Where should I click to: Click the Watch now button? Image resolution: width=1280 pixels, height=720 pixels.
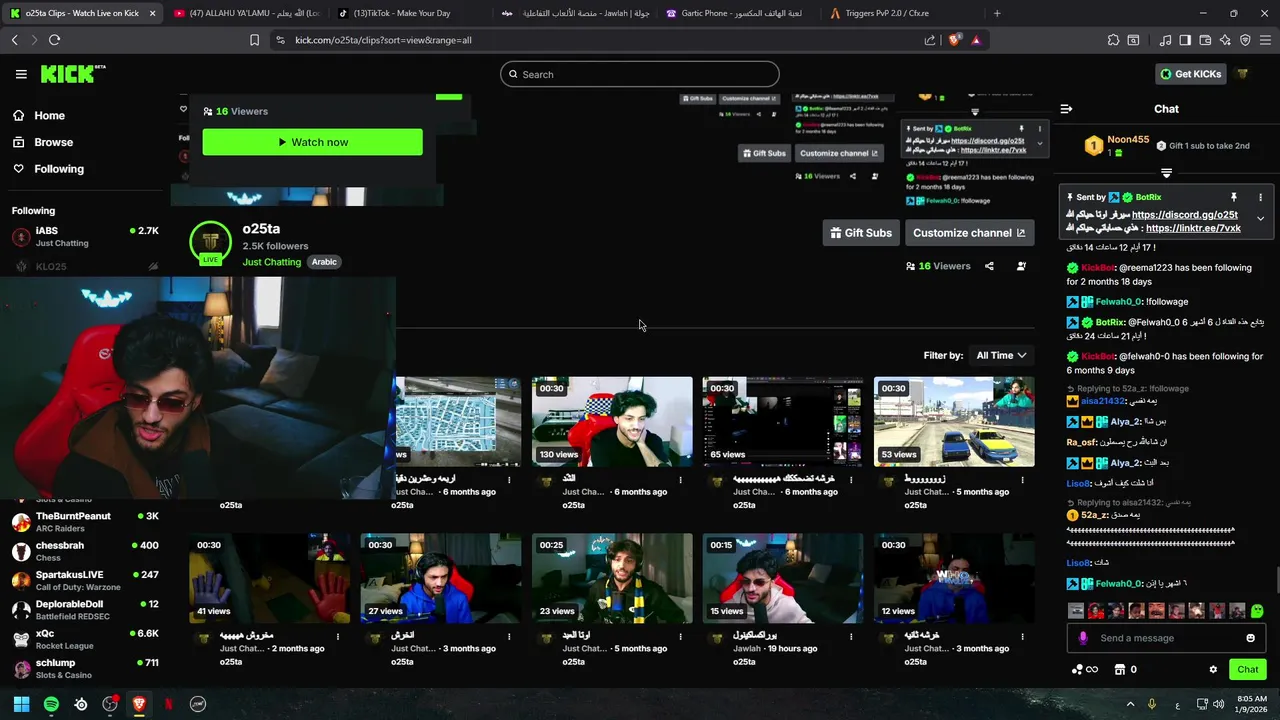(312, 142)
